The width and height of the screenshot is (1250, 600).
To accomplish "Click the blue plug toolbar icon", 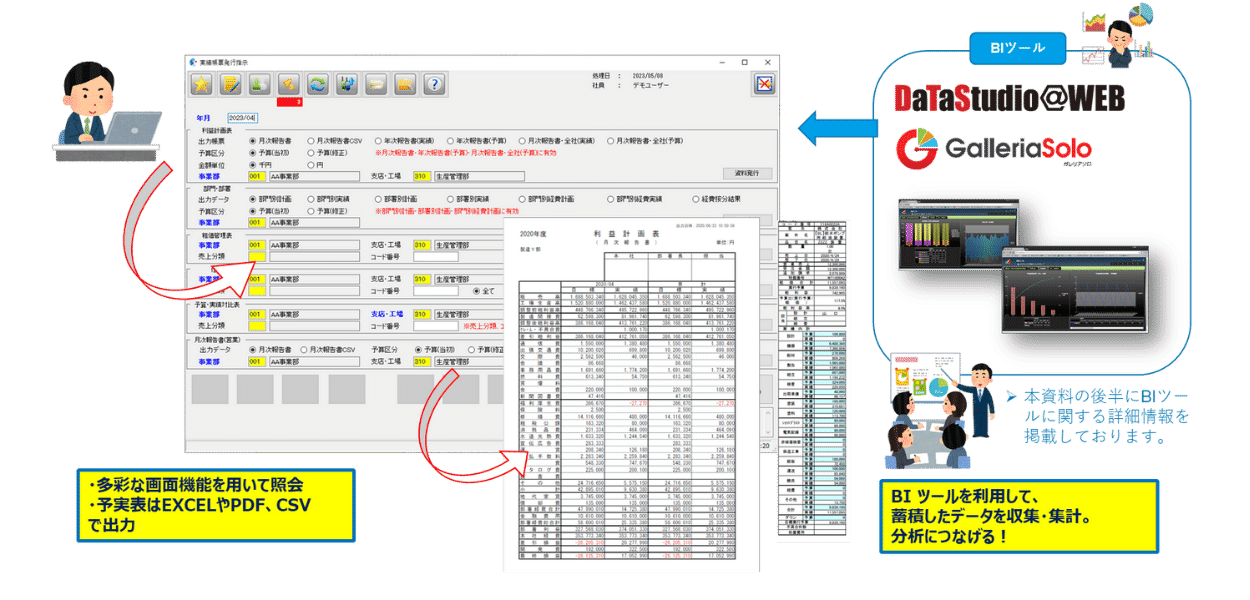I will [x=348, y=84].
